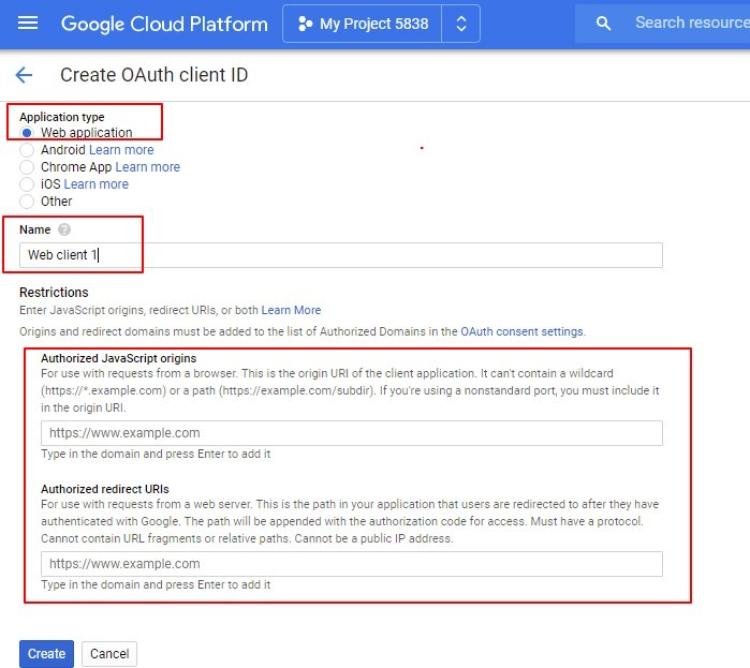The width and height of the screenshot is (750, 668).
Task: Open OAuth consent settings link
Action: (522, 331)
